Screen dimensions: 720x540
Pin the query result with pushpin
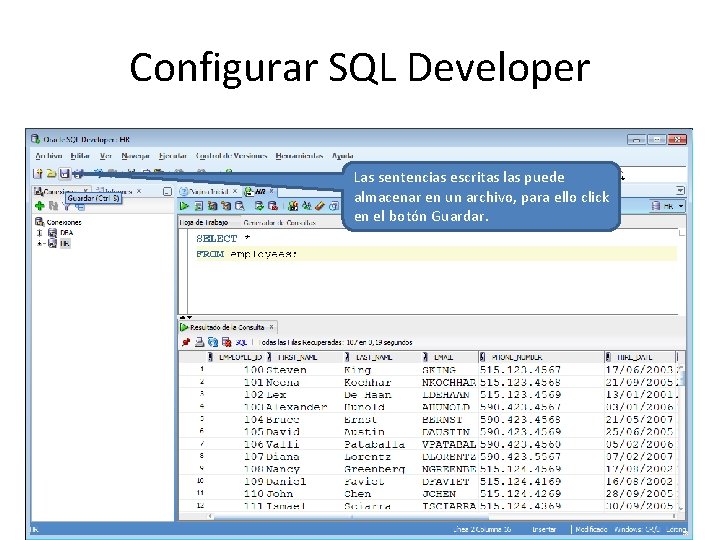pos(186,342)
